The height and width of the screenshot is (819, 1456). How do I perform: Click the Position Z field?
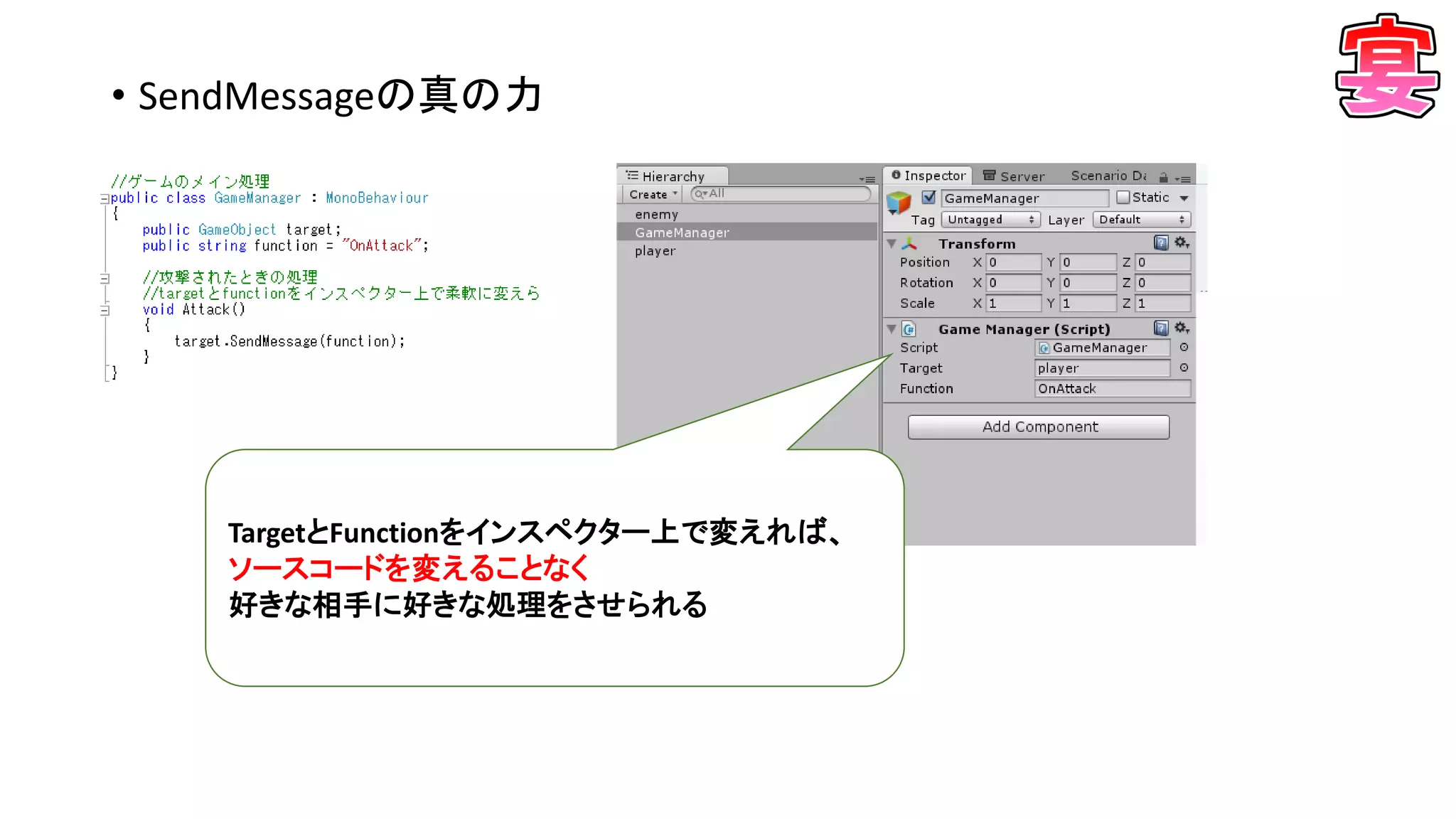coord(1162,262)
